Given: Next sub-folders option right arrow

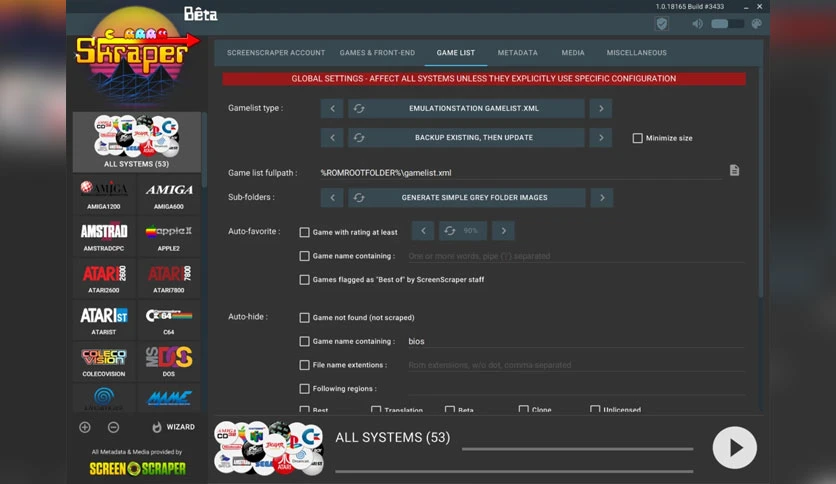Looking at the screenshot, I should pos(602,198).
